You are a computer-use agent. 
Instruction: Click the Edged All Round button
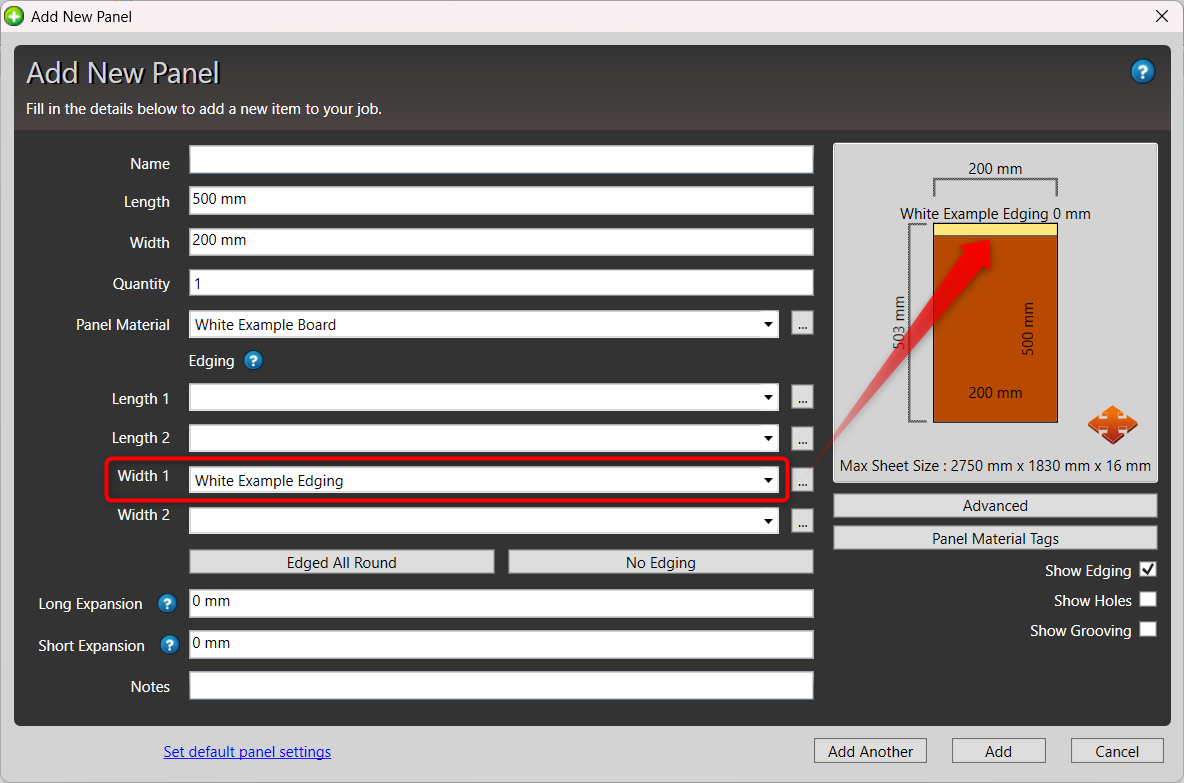pyautogui.click(x=341, y=562)
